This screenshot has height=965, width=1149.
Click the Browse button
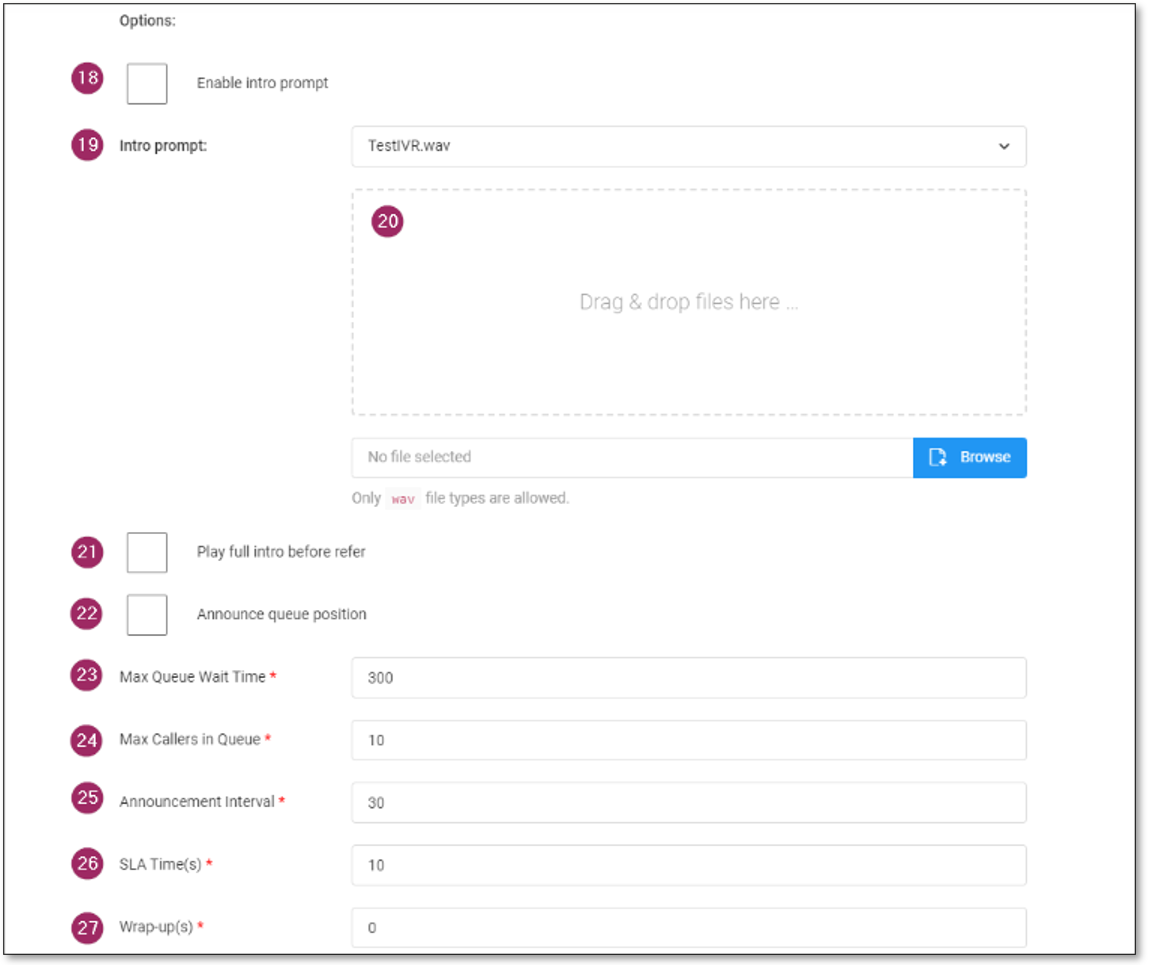[969, 457]
